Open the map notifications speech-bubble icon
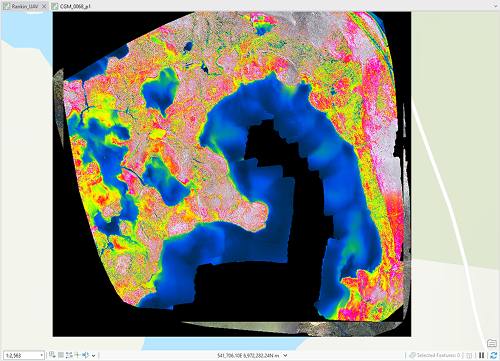Screen dimensions: 500x361 [492, 343]
